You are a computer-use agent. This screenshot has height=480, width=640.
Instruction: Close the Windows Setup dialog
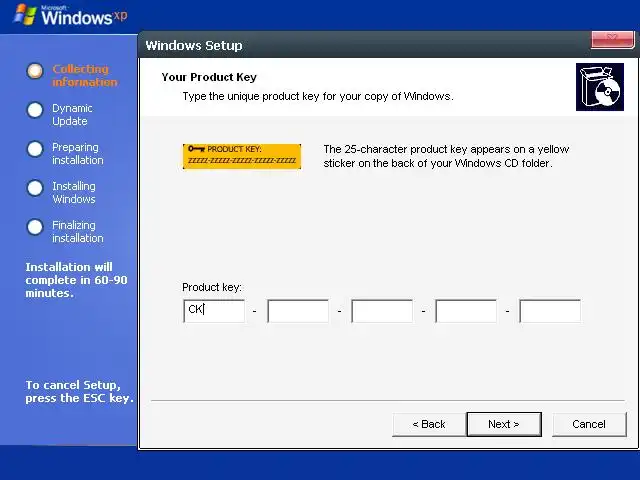click(612, 40)
